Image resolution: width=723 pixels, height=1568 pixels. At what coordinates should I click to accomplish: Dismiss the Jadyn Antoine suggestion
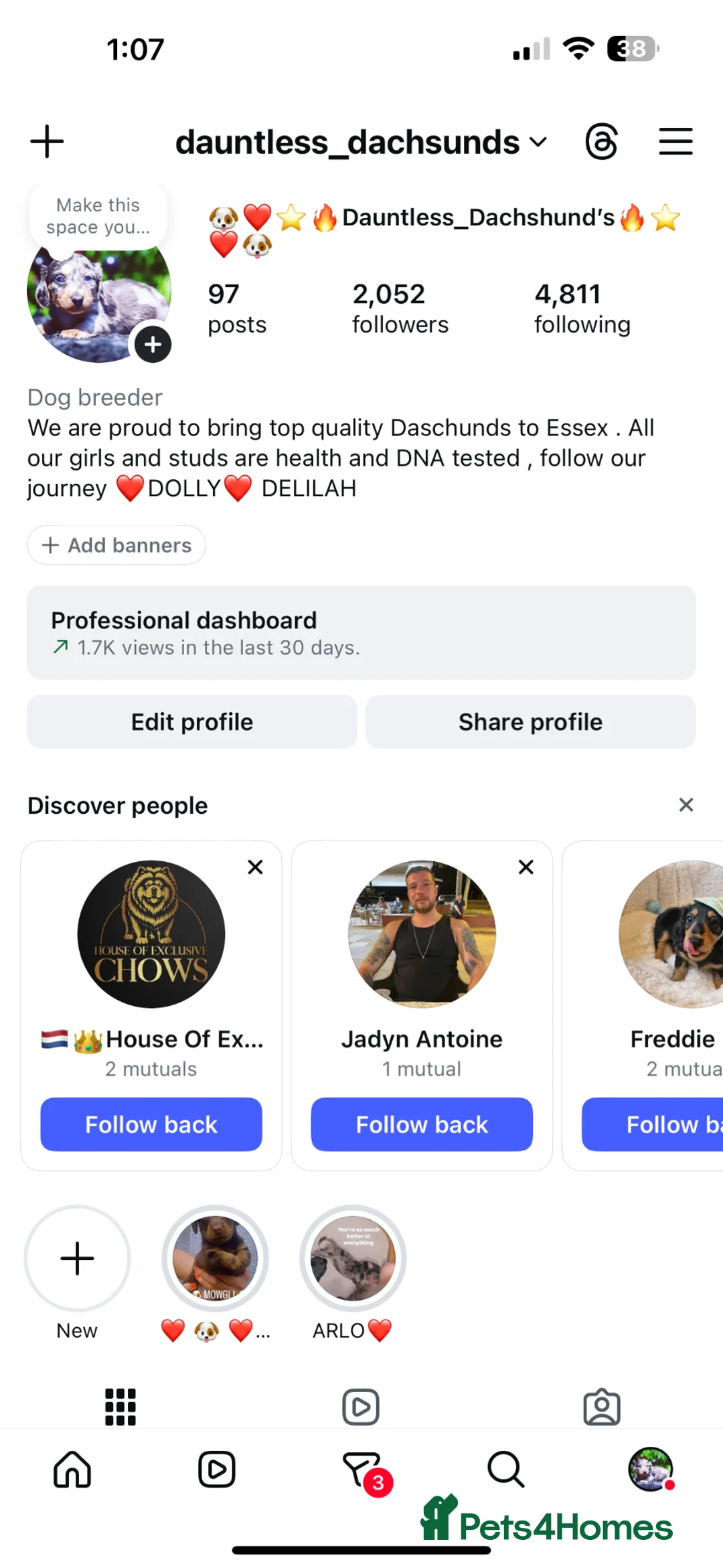[526, 867]
